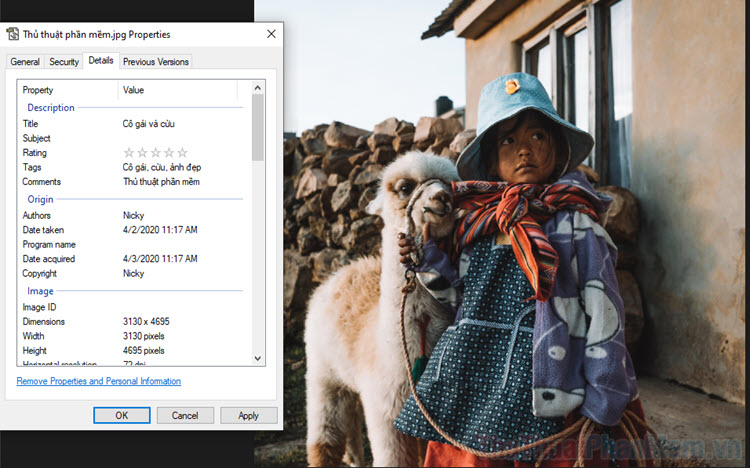This screenshot has height=468, width=750.
Task: Edit the Title value "Cô gái và cừu"
Action: [149, 124]
